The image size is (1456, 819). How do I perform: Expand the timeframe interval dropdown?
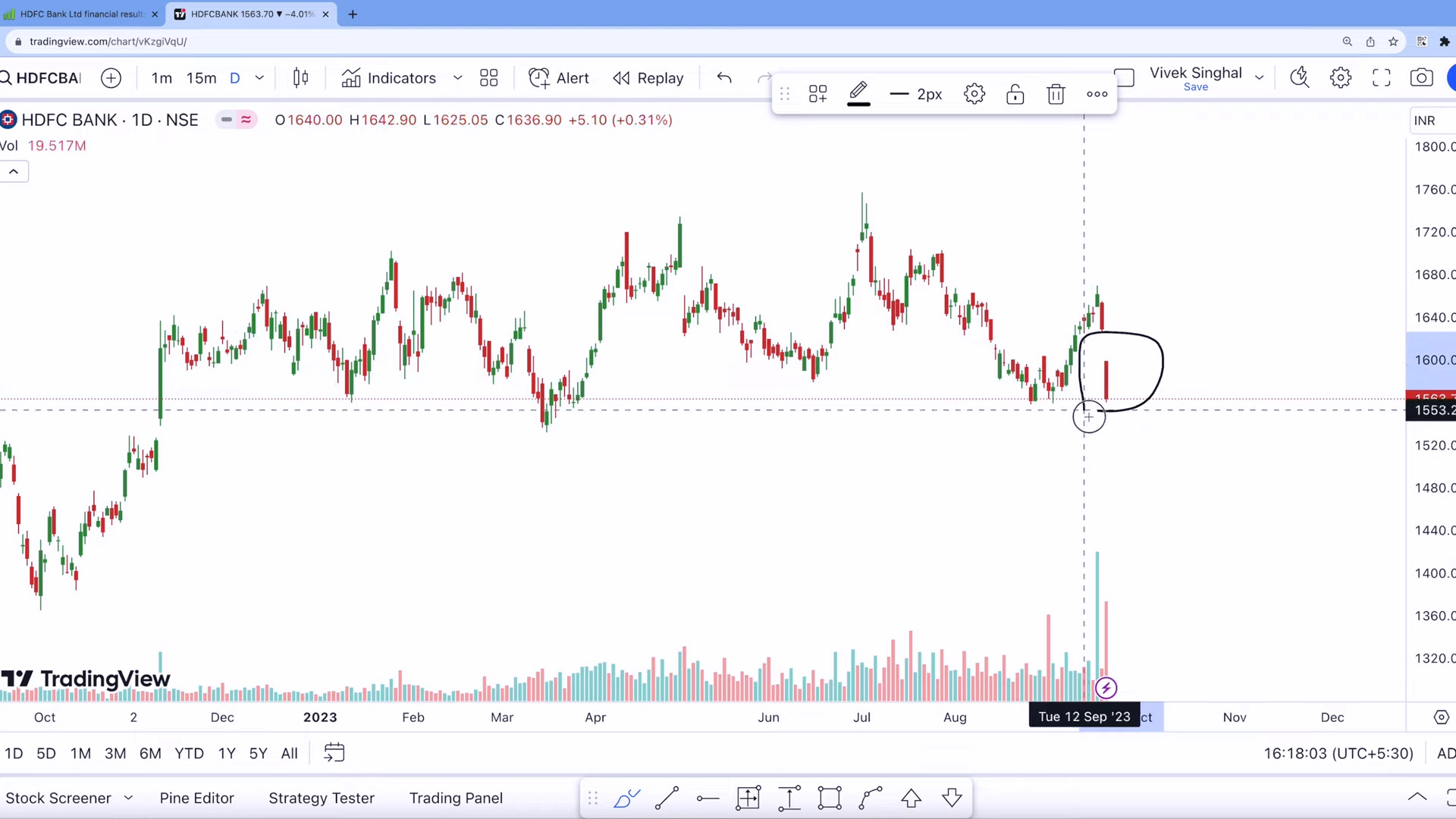(x=259, y=78)
